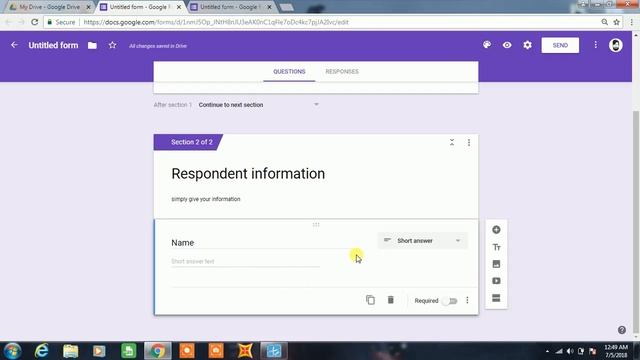The height and width of the screenshot is (360, 640).
Task: Open the account profile avatar
Action: [x=616, y=45]
